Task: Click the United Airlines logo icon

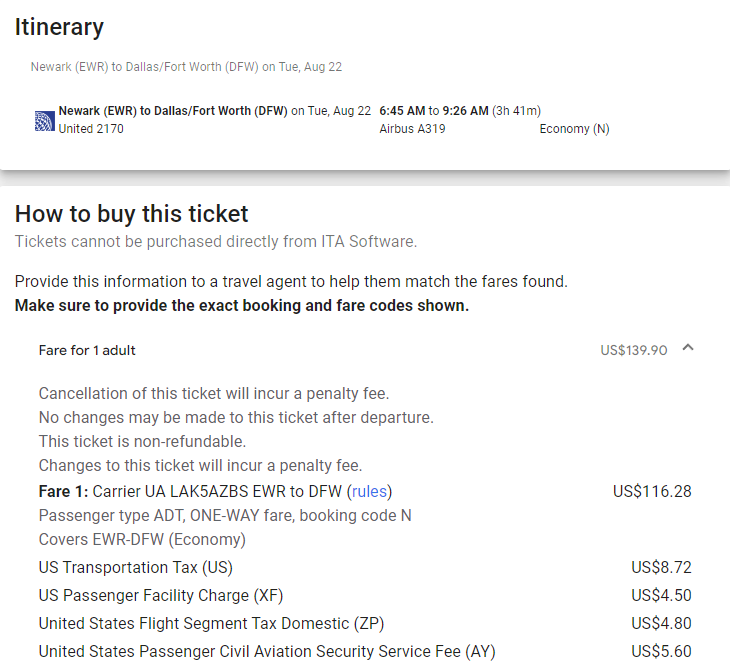Action: click(x=45, y=121)
